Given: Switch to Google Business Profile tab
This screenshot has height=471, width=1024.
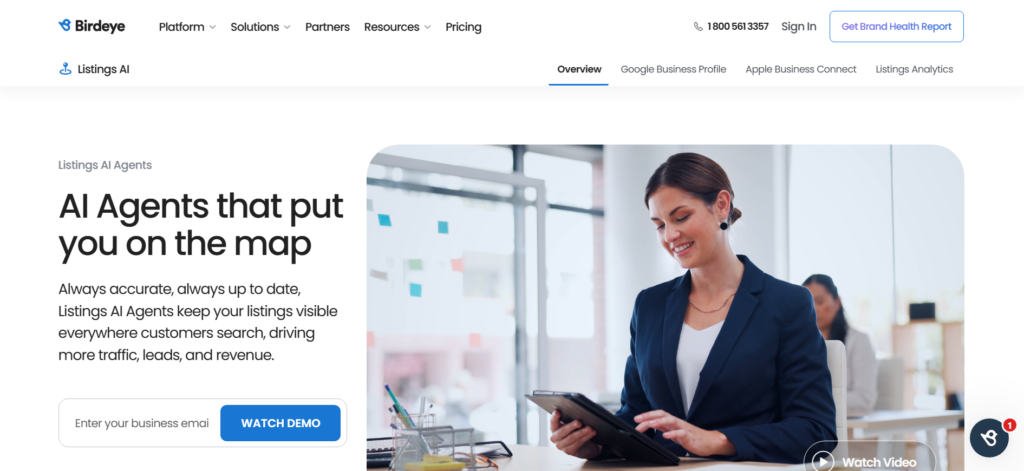Looking at the screenshot, I should (673, 69).
